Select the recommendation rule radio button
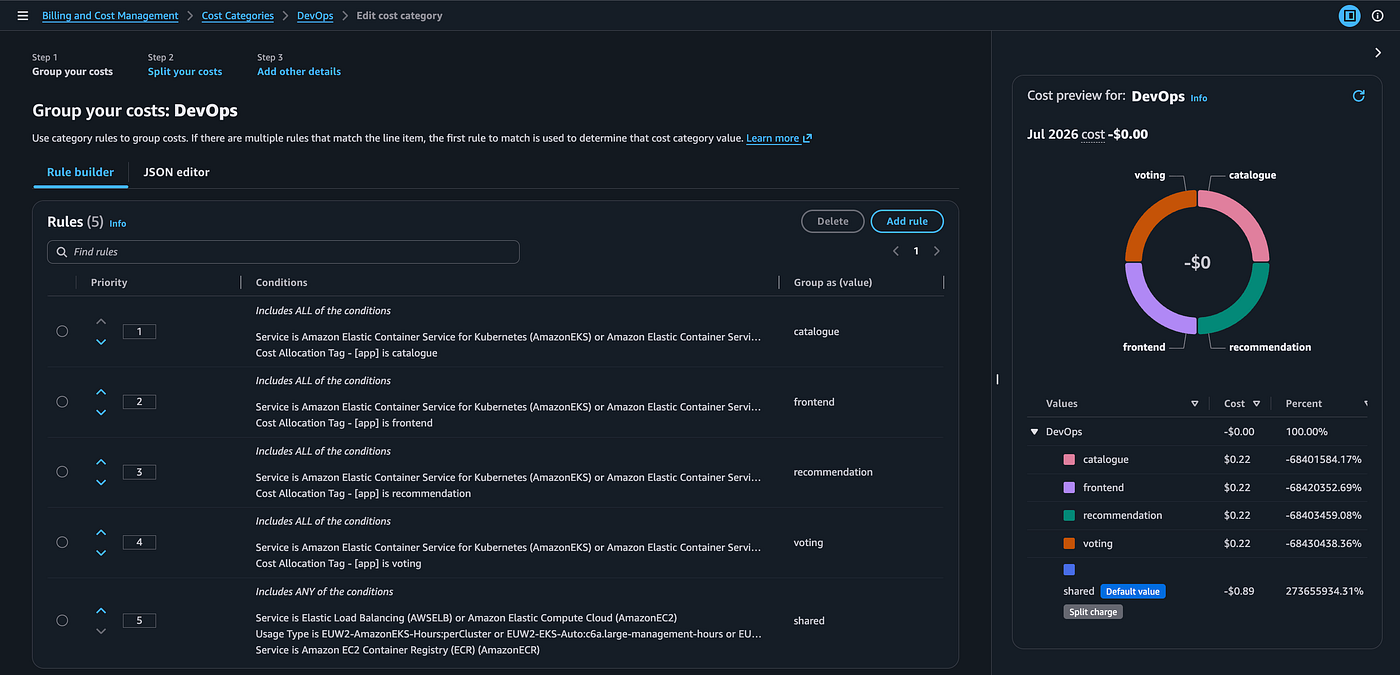Image resolution: width=1400 pixels, height=675 pixels. pyautogui.click(x=62, y=471)
